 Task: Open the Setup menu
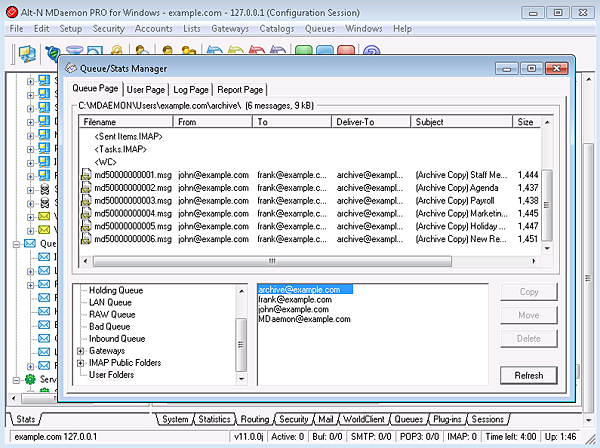coord(71,29)
